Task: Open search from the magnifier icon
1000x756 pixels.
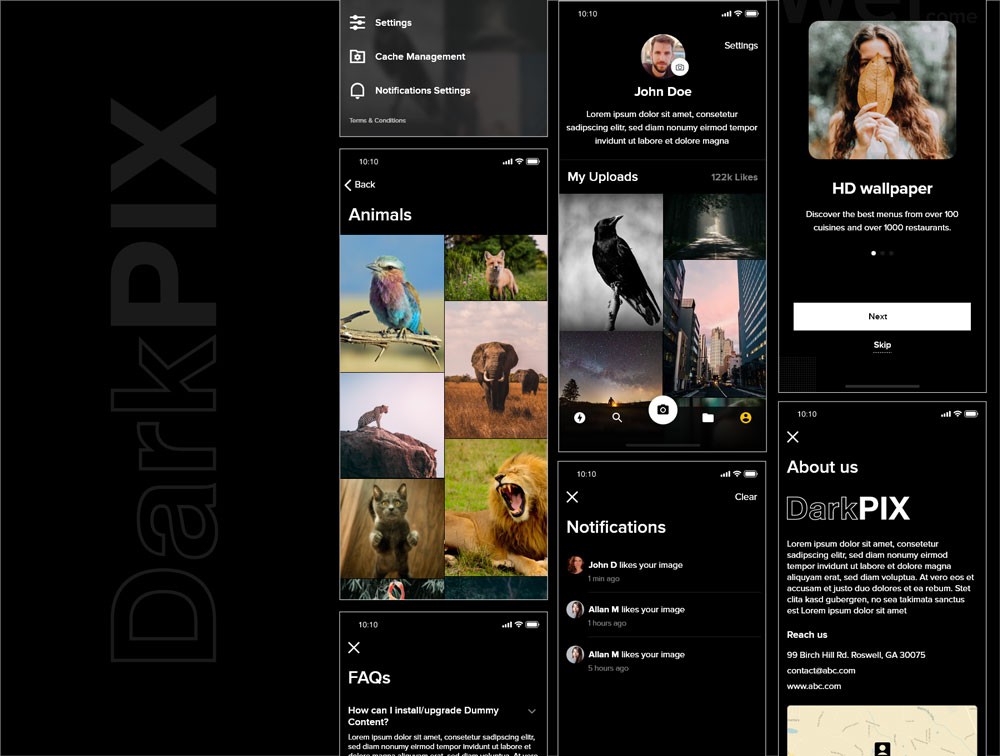Action: (617, 418)
